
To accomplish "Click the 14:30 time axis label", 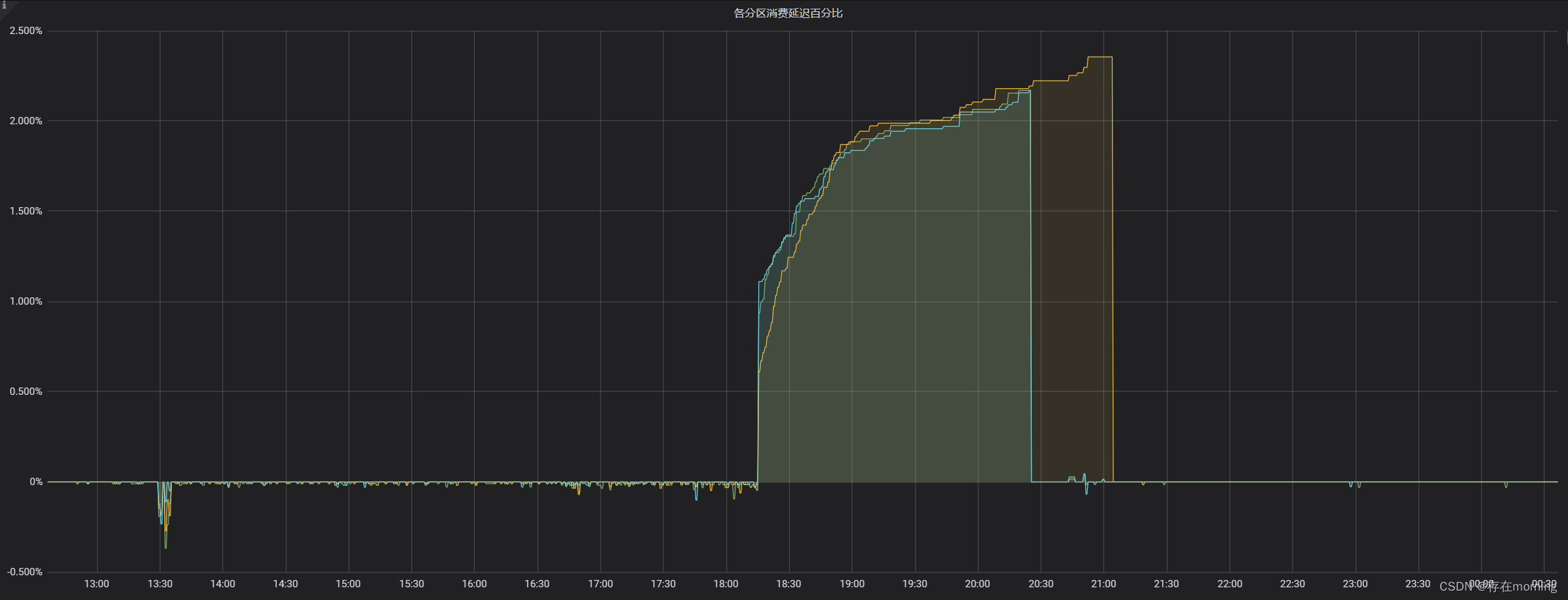I will (286, 584).
